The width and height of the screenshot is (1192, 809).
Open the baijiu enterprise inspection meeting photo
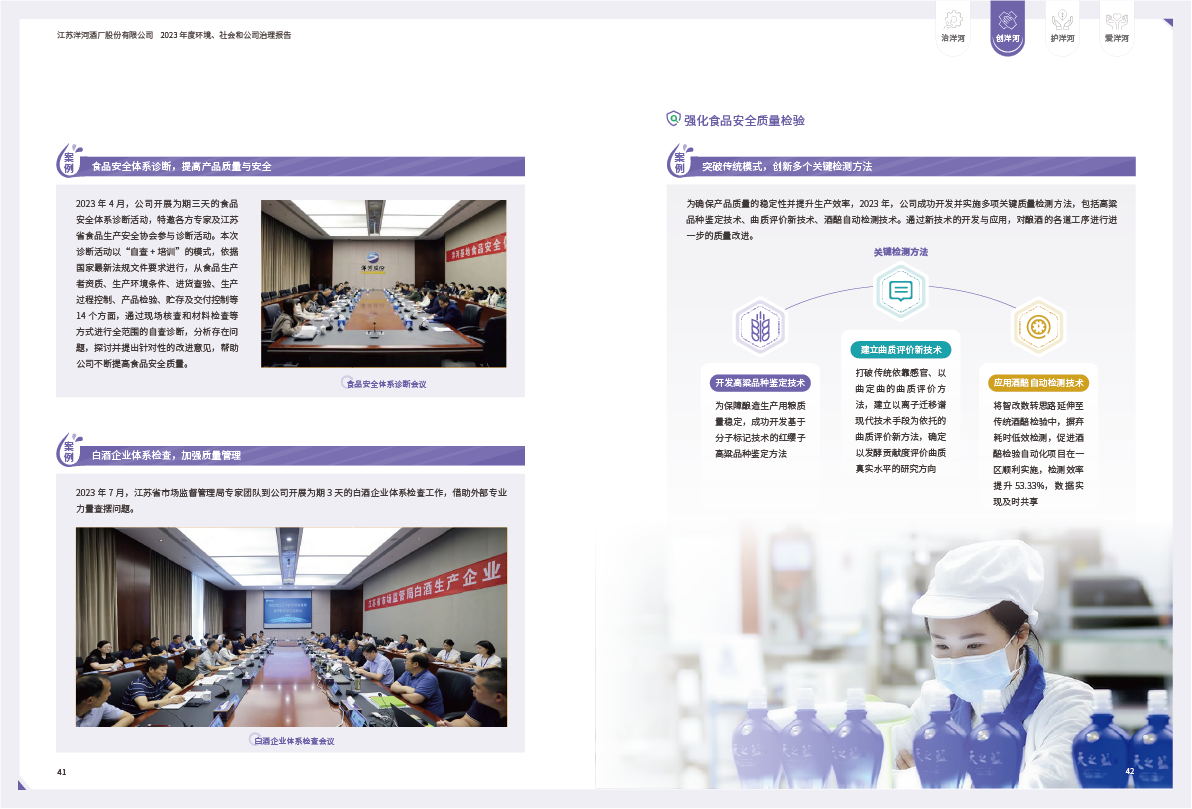tap(291, 627)
